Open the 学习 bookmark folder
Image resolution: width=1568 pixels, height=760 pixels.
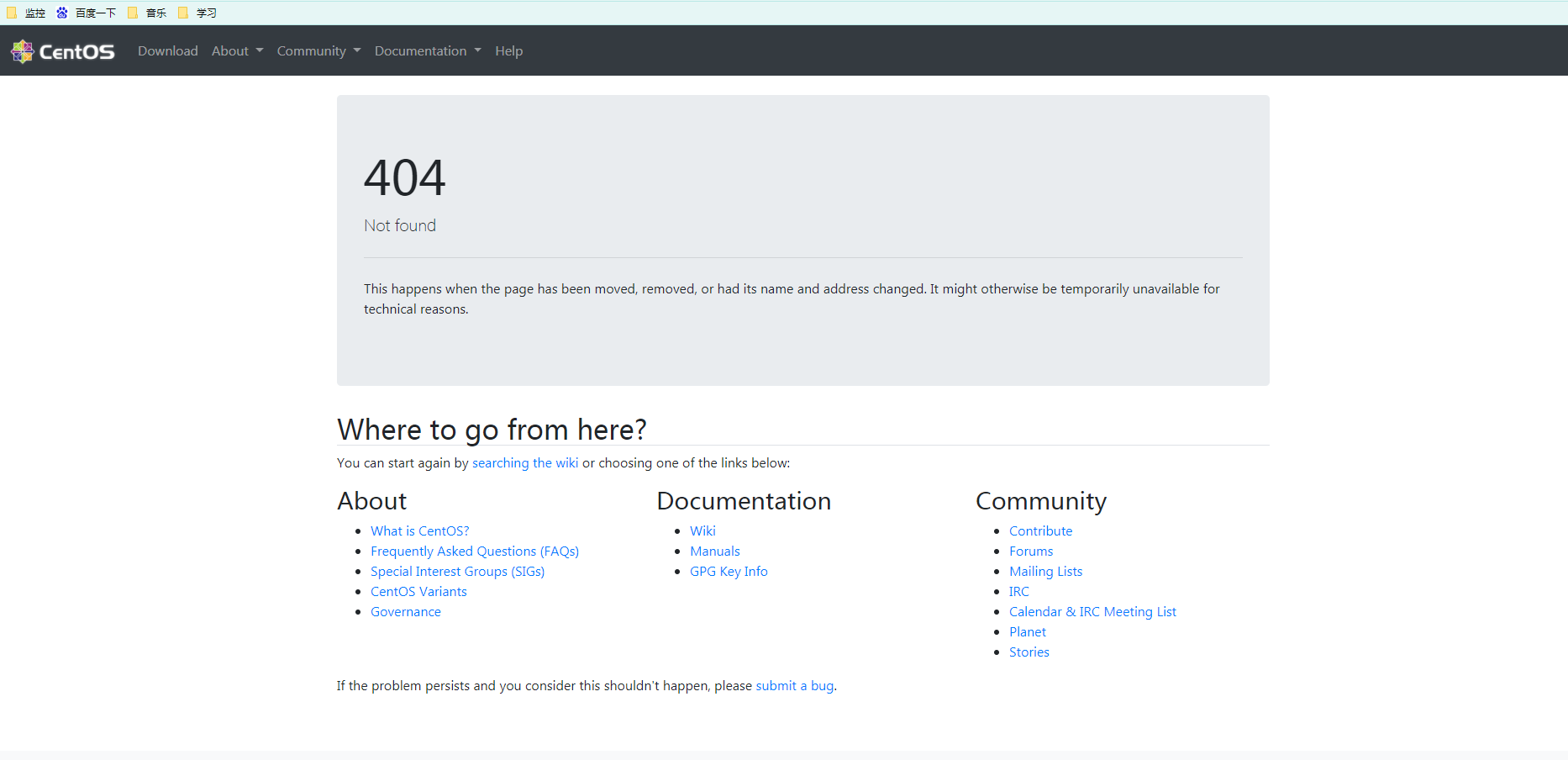(x=197, y=13)
